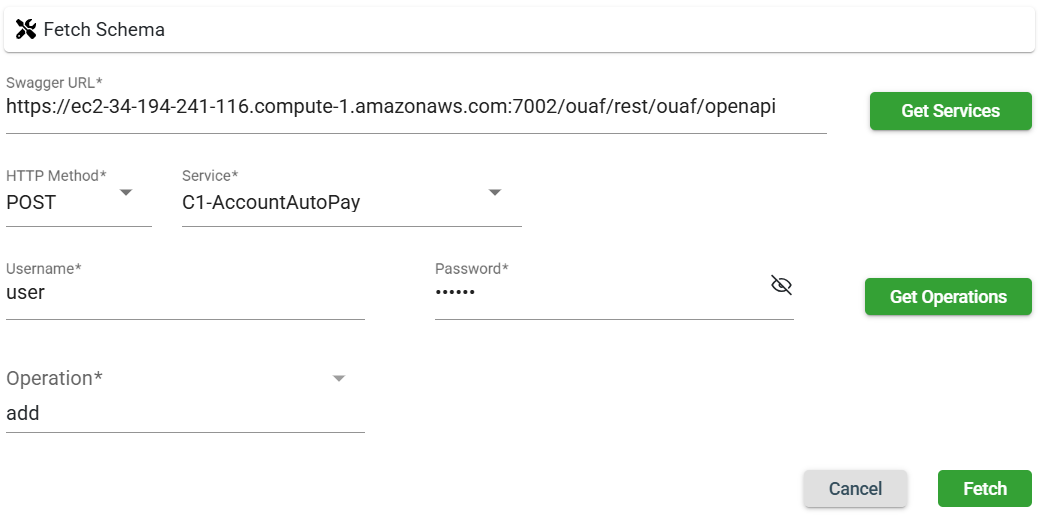Viewport: 1038px width, 517px height.
Task: Open the Service dropdown arrow
Action: (495, 192)
